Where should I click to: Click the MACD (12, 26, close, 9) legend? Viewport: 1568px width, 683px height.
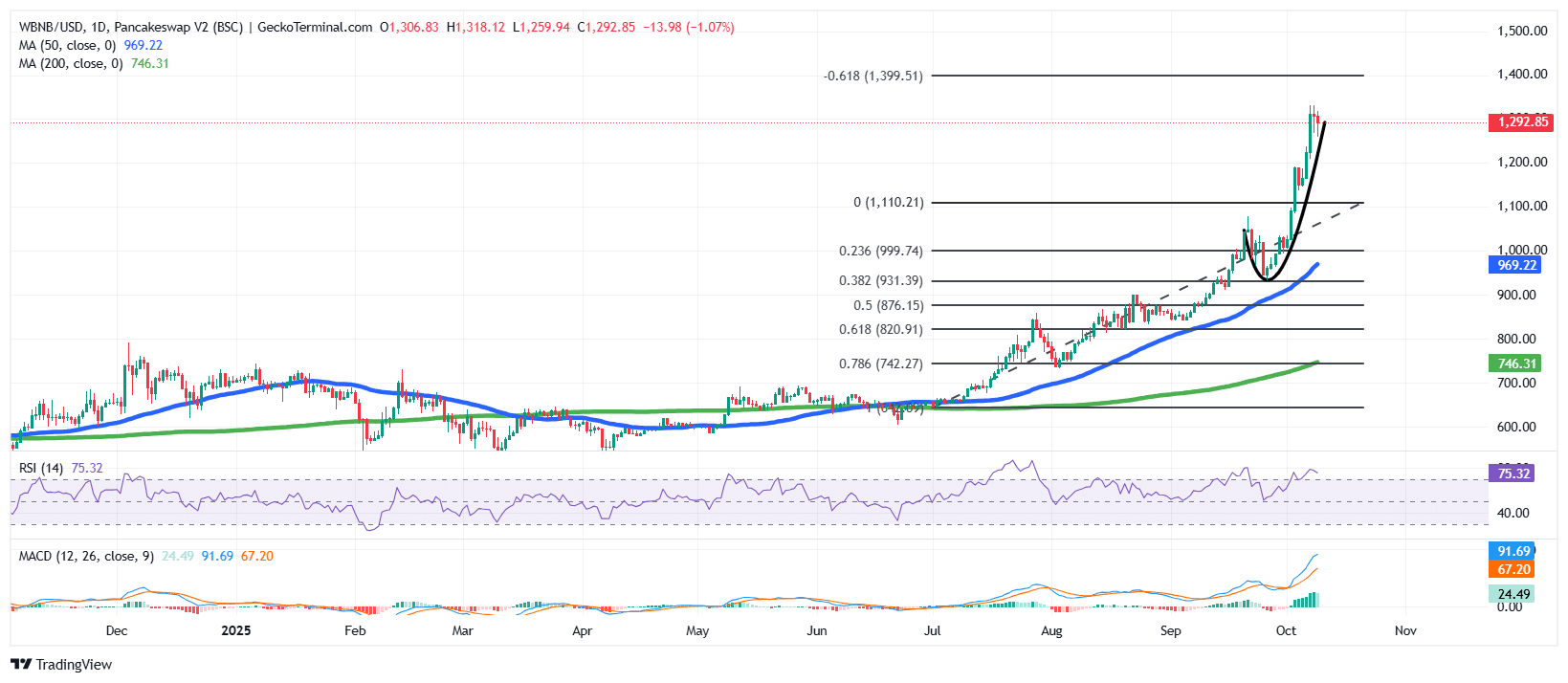[x=86, y=557]
